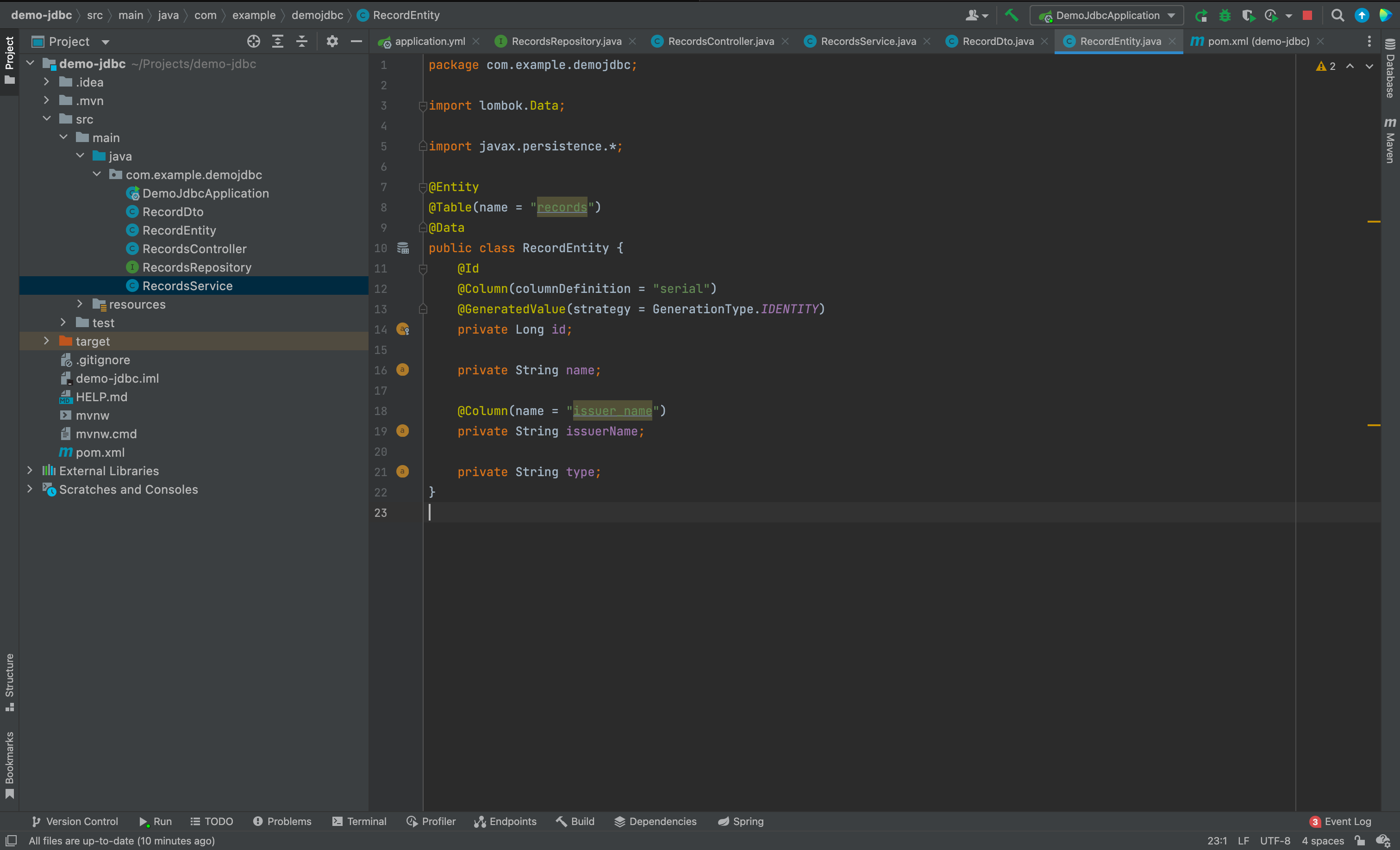Expand External Libraries node
The image size is (1400, 850).
coord(30,471)
